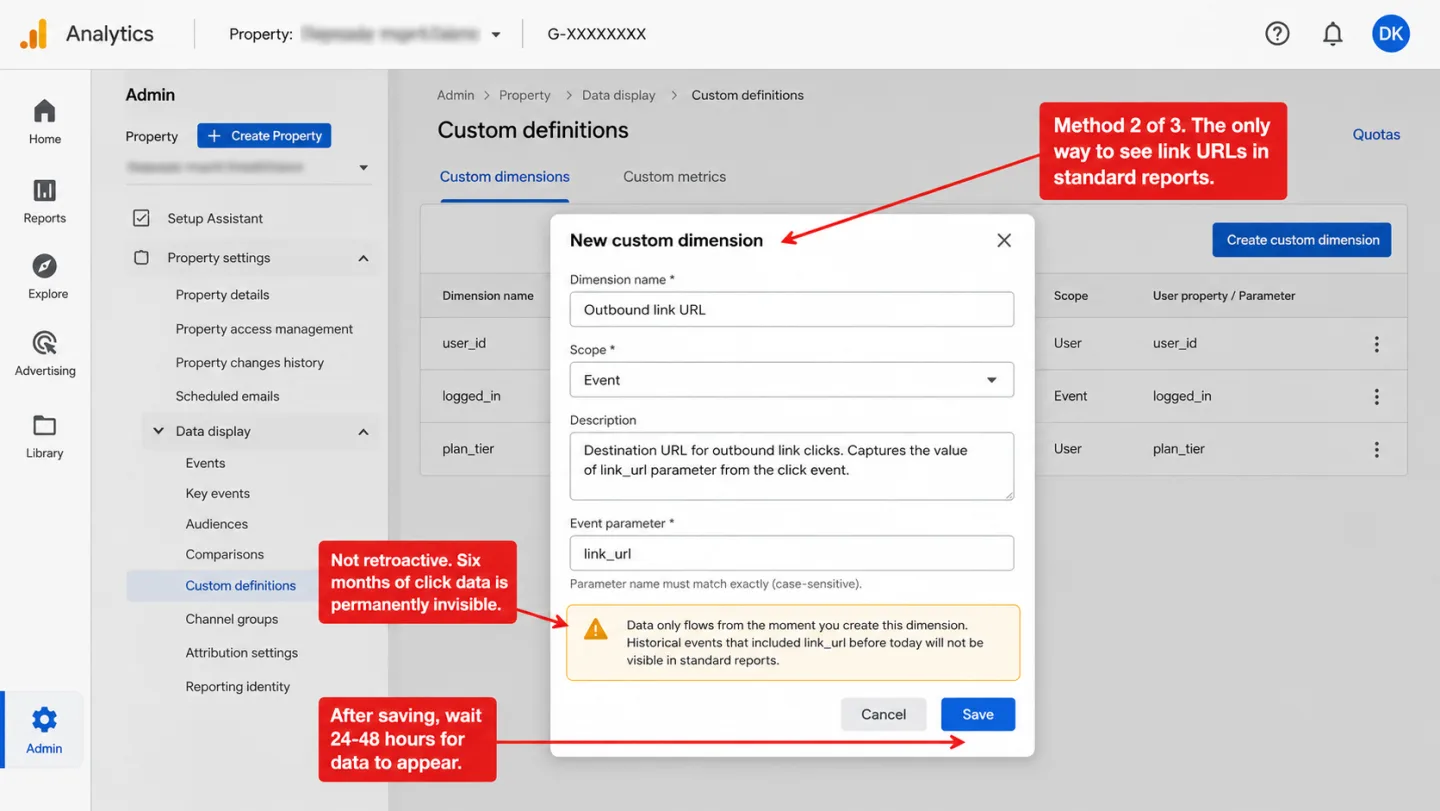Viewport: 1440px width, 811px height.
Task: Click the Event parameter input field
Action: (791, 554)
